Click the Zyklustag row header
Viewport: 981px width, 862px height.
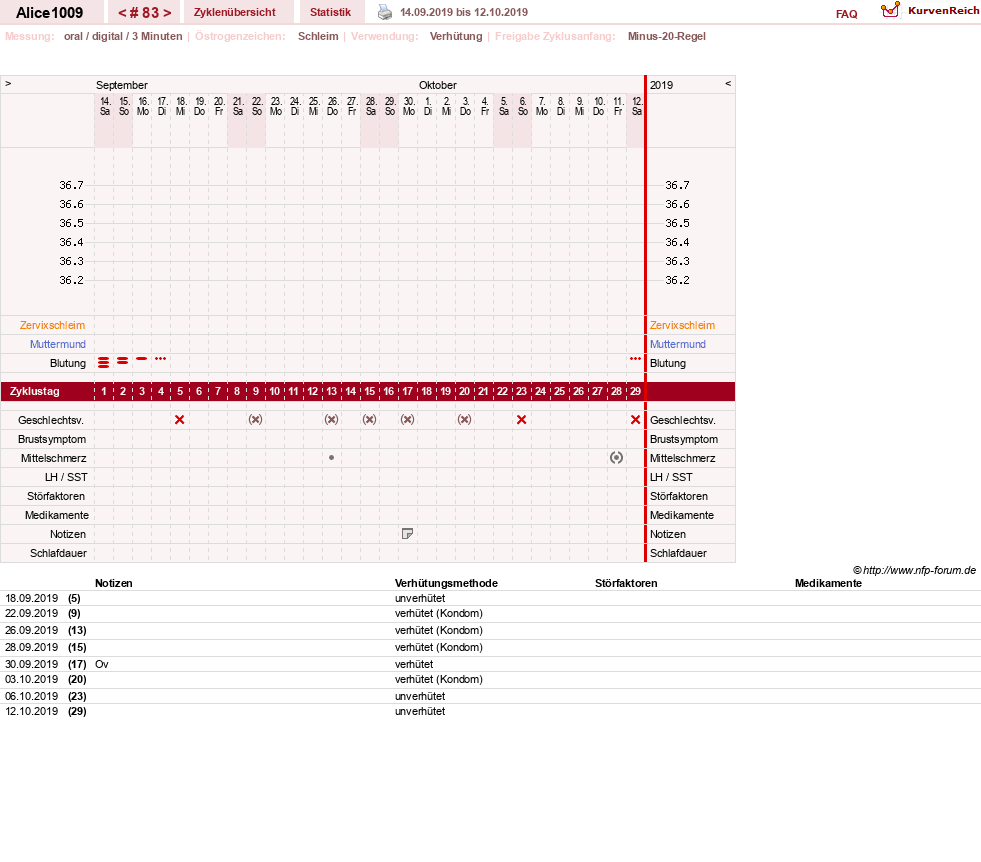pos(34,392)
